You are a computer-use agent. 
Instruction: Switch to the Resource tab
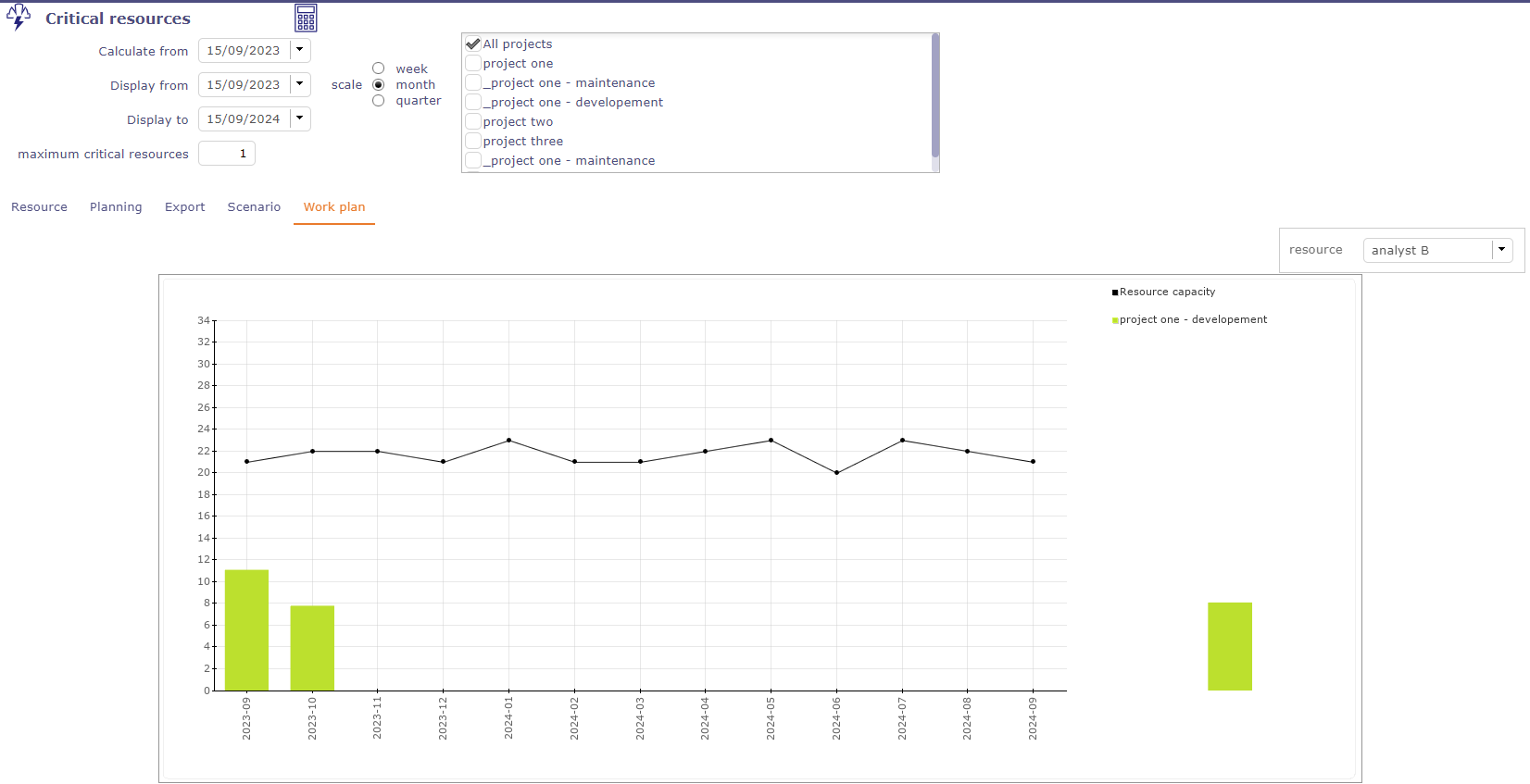point(39,207)
